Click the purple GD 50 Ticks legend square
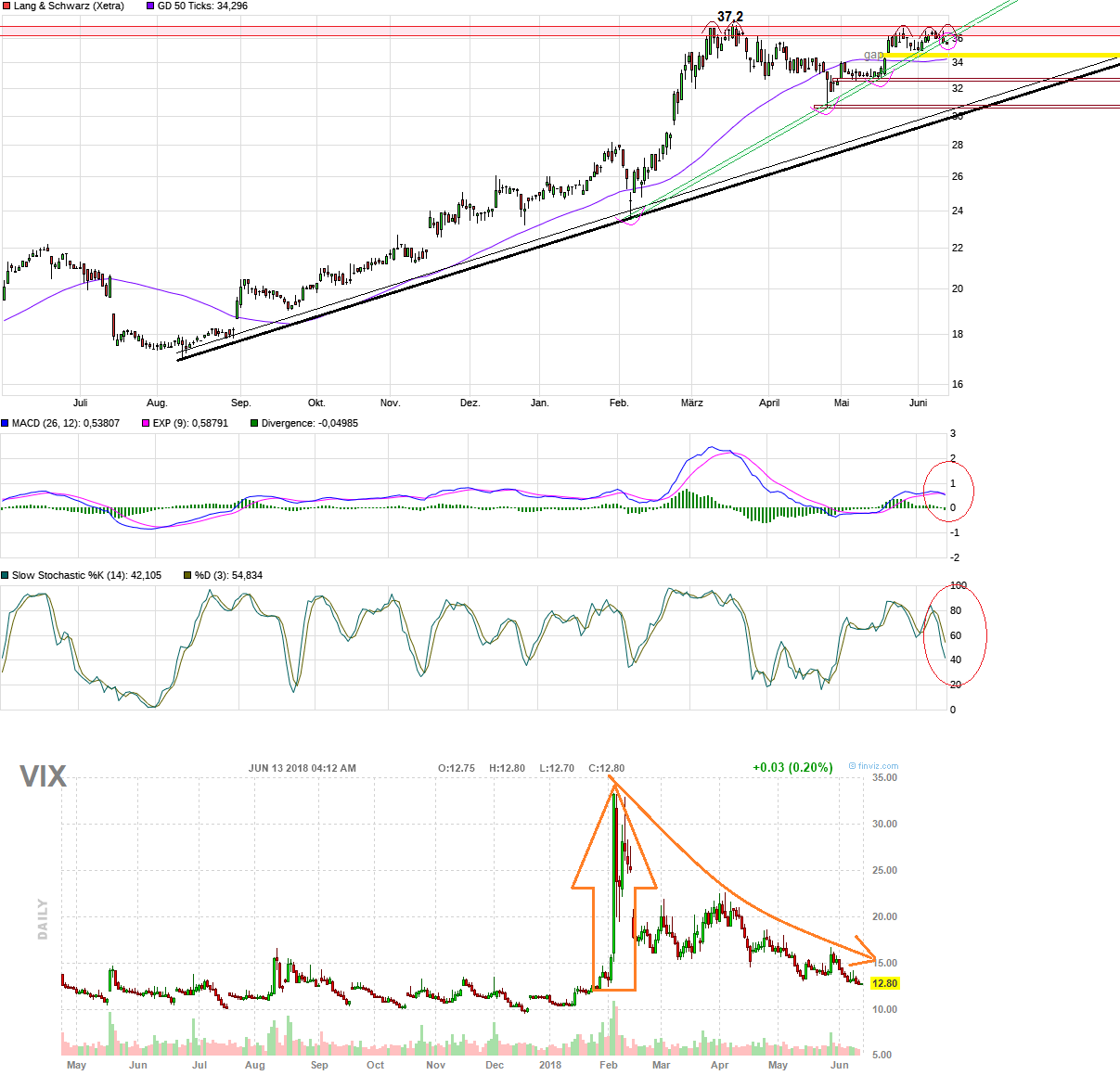 (150, 6)
